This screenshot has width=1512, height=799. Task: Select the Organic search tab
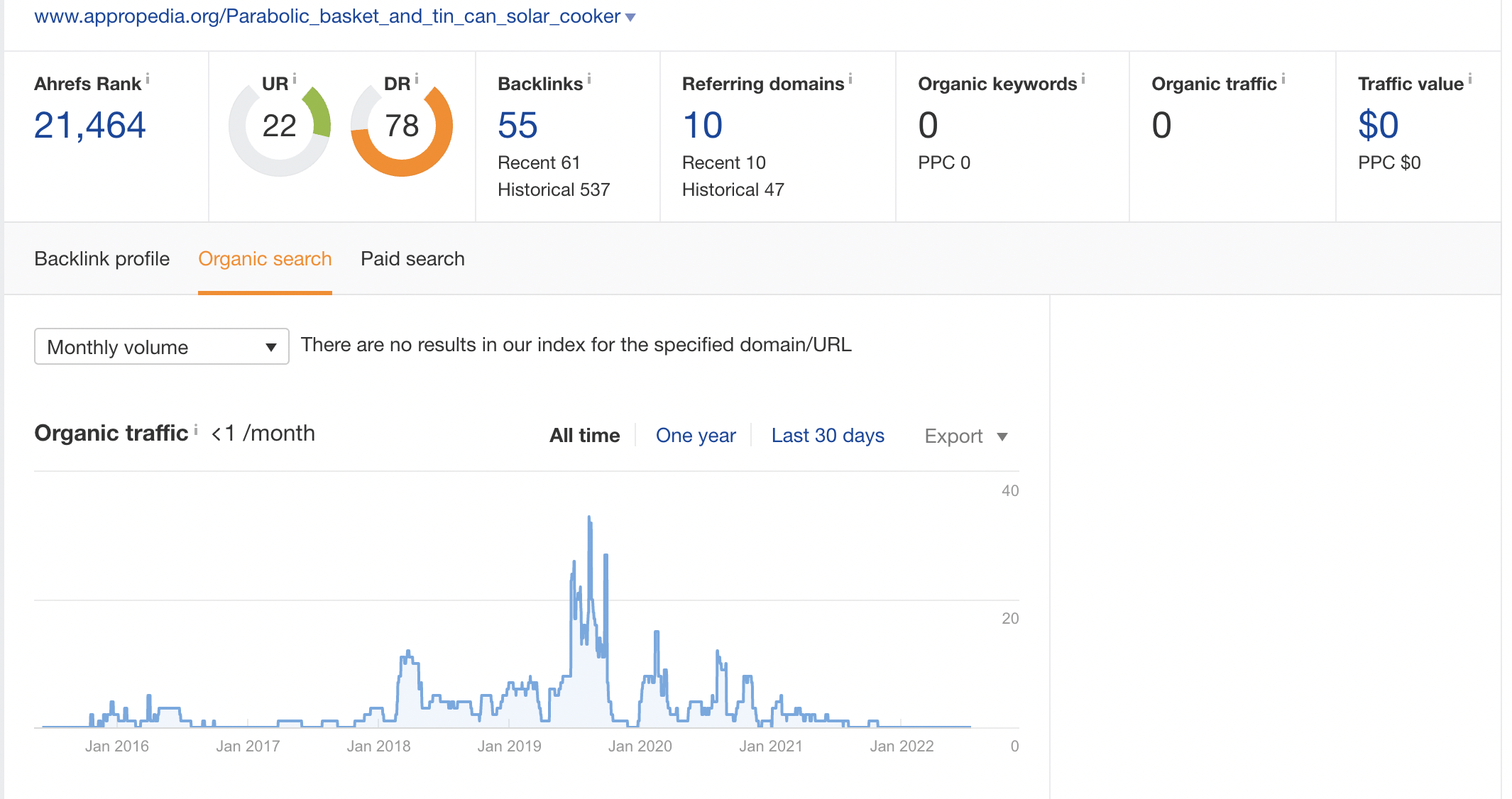click(x=265, y=259)
